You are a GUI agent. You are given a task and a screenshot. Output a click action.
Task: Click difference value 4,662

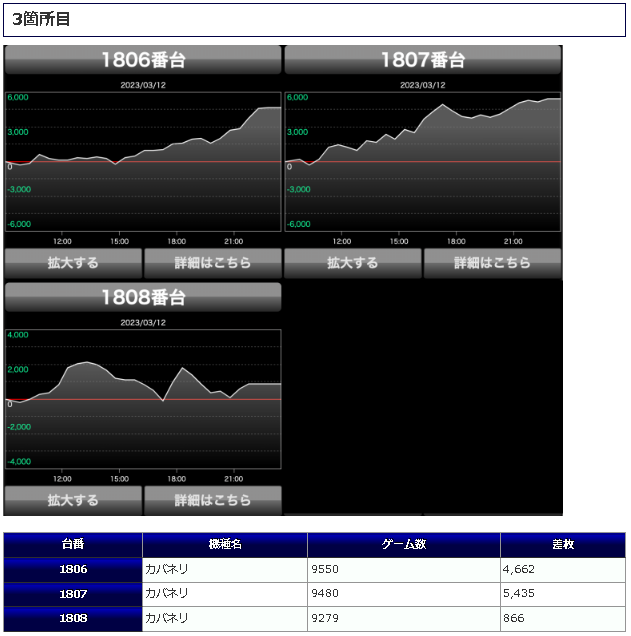click(519, 570)
